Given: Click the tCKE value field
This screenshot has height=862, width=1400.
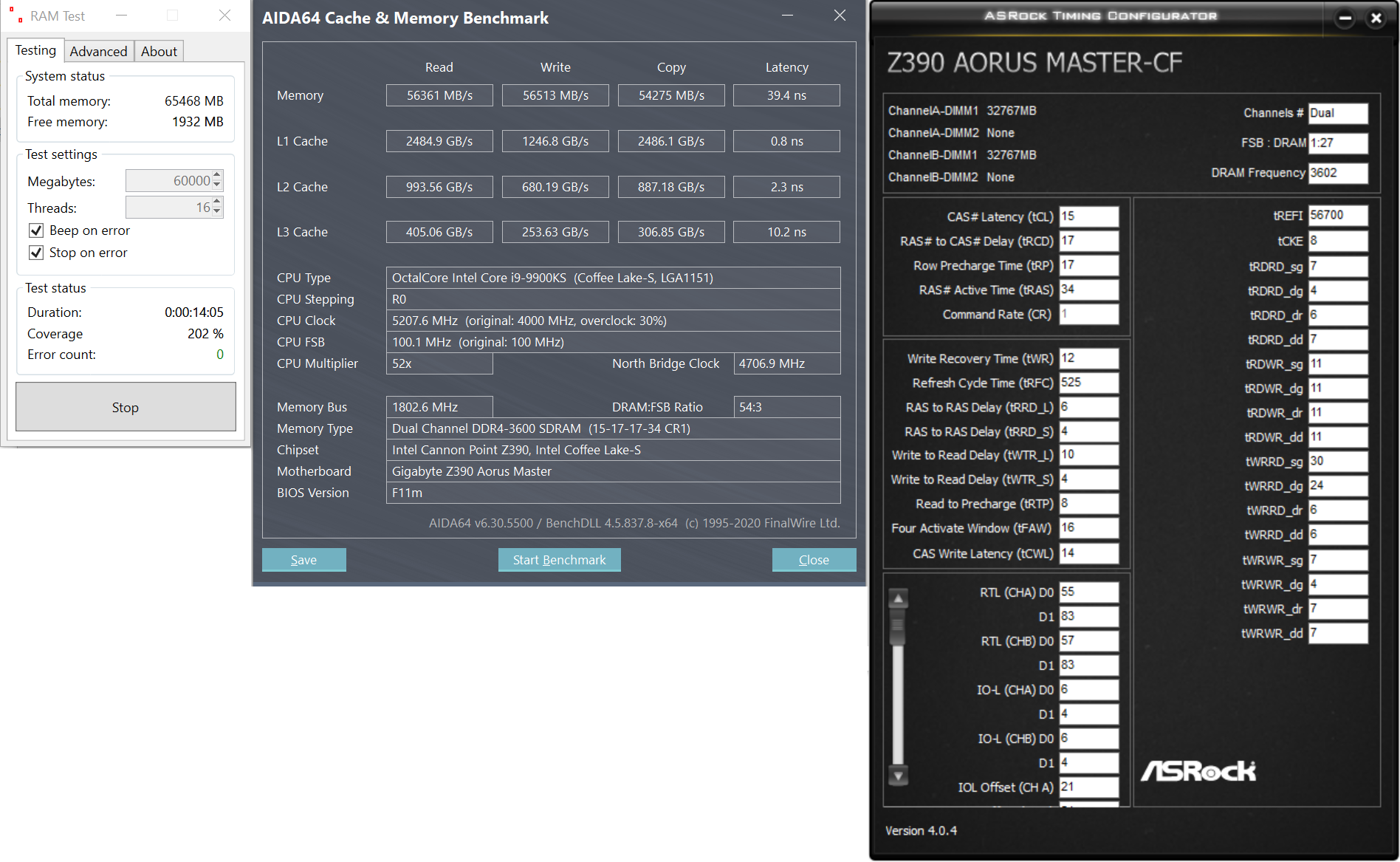Looking at the screenshot, I should [1338, 240].
